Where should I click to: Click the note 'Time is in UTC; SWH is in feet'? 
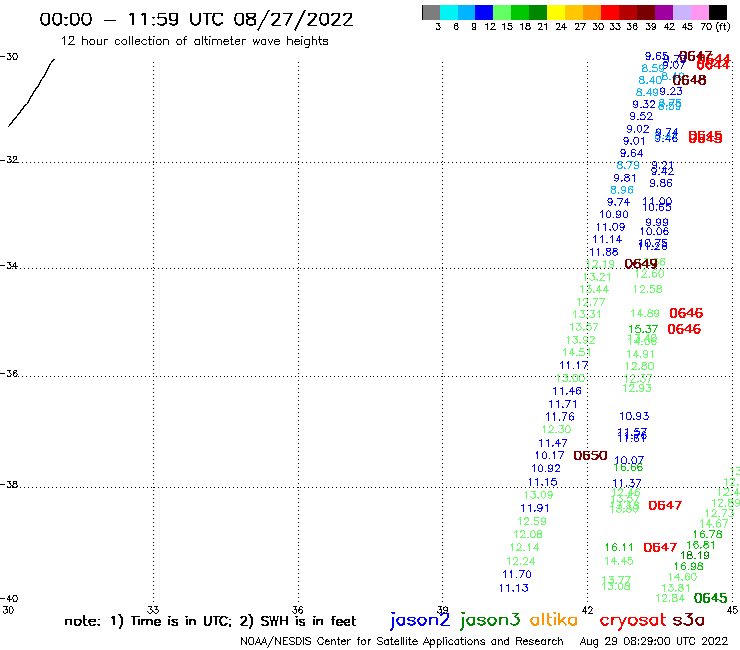pyautogui.click(x=210, y=621)
